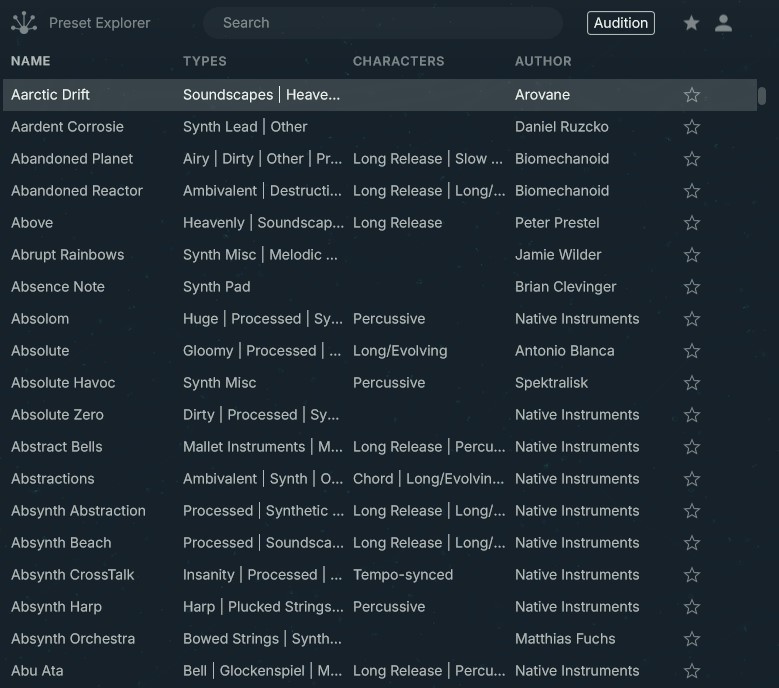The width and height of the screenshot is (779, 688).
Task: Click the author Antonio Blanca
Action: 564,351
